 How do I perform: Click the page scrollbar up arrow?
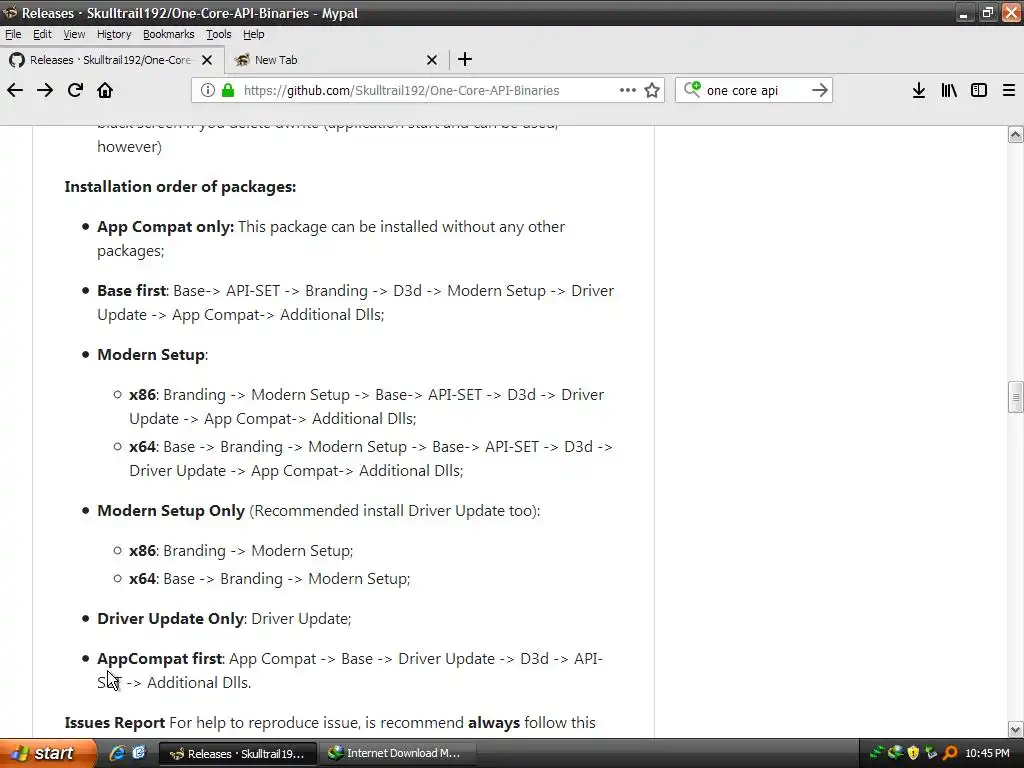(1015, 135)
